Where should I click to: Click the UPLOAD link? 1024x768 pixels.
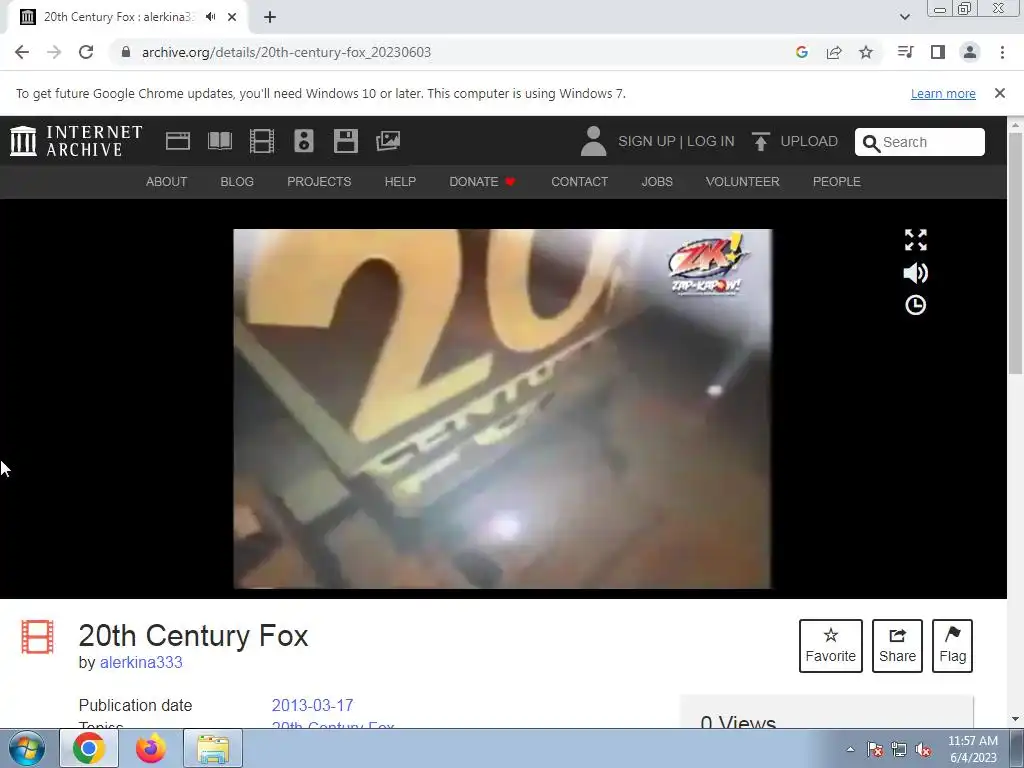pyautogui.click(x=809, y=141)
